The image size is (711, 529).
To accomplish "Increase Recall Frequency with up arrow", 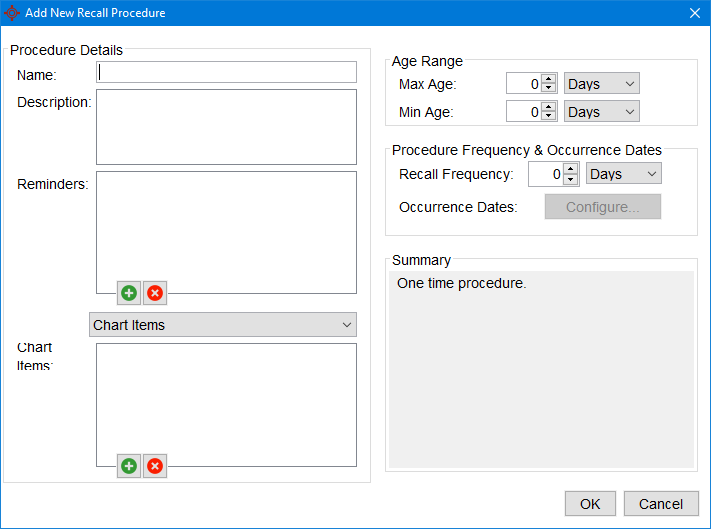I will pos(570,169).
